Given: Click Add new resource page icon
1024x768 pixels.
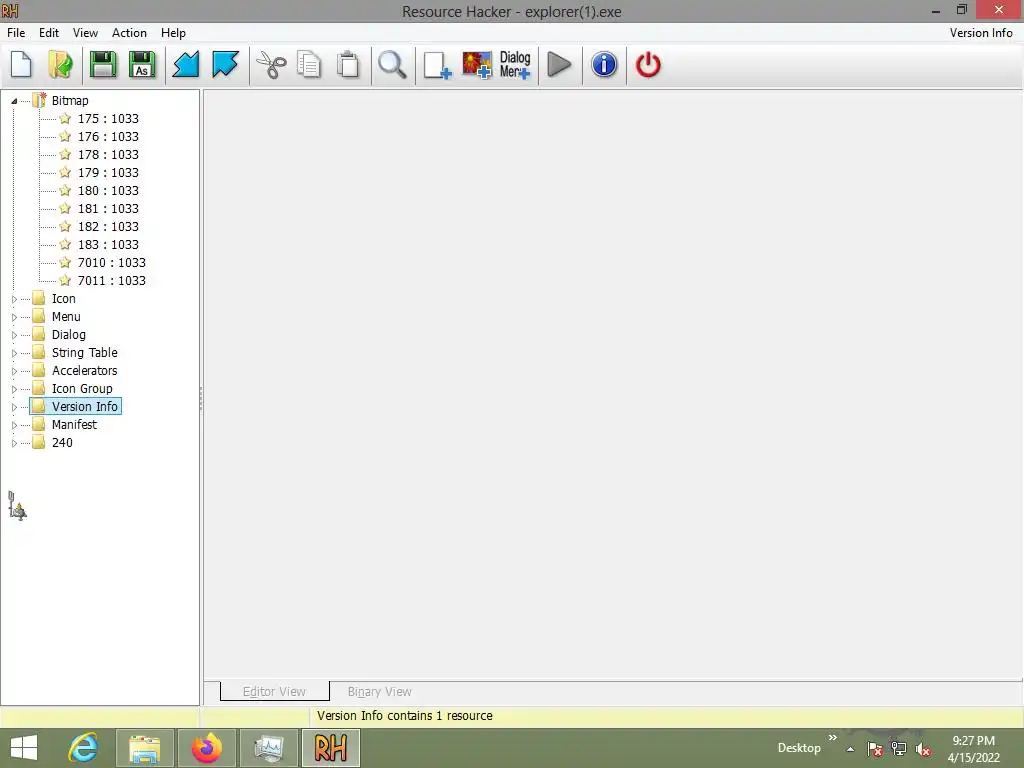Looking at the screenshot, I should pyautogui.click(x=437, y=65).
